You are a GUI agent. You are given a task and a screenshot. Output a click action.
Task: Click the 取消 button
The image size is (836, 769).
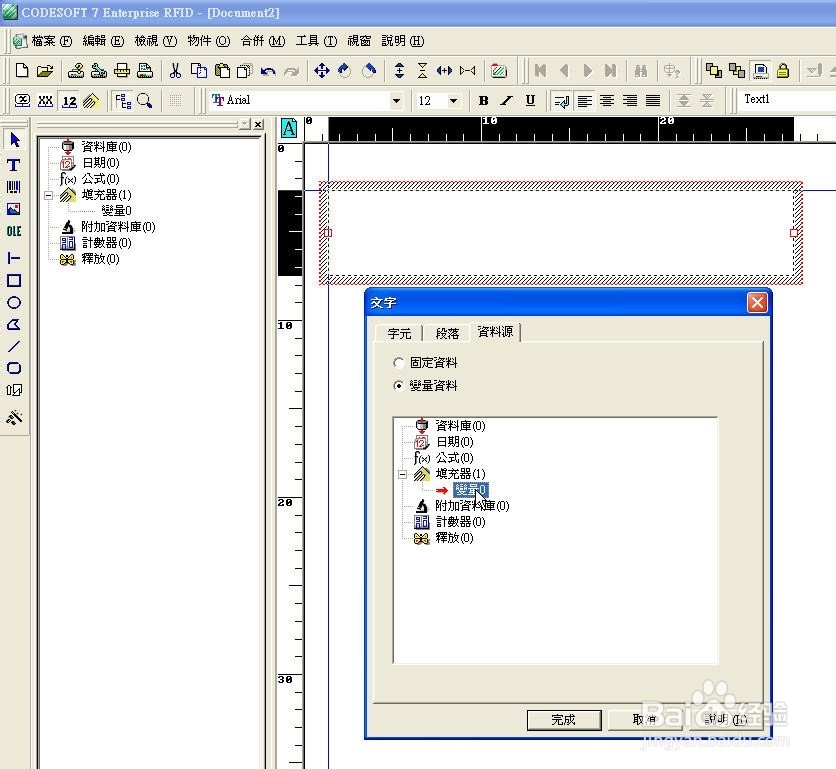[644, 720]
